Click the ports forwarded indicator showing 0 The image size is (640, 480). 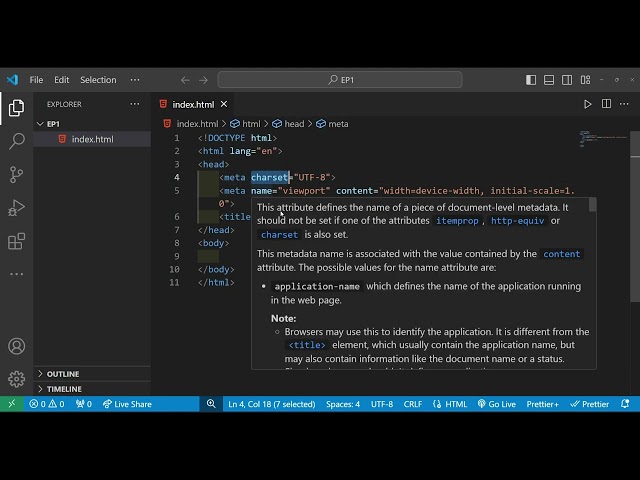pos(84,404)
